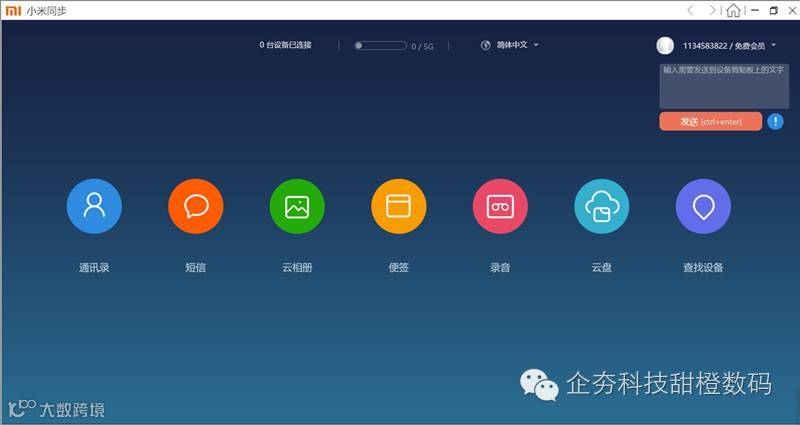Image resolution: width=800 pixels, height=425 pixels.
Task: Open the 短信 messages icon
Action: point(195,206)
